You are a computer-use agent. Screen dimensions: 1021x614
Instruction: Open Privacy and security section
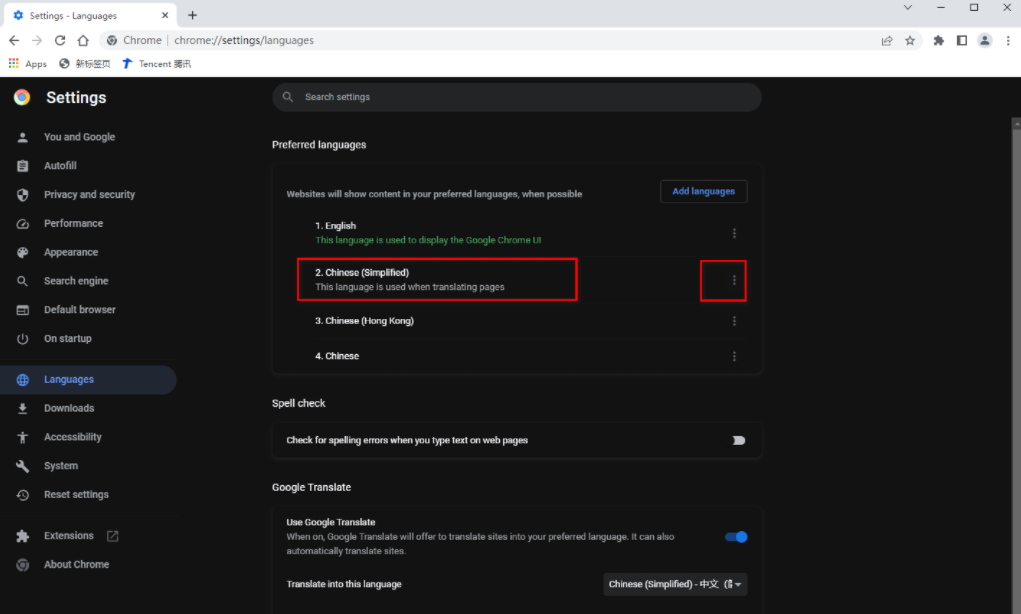point(89,194)
